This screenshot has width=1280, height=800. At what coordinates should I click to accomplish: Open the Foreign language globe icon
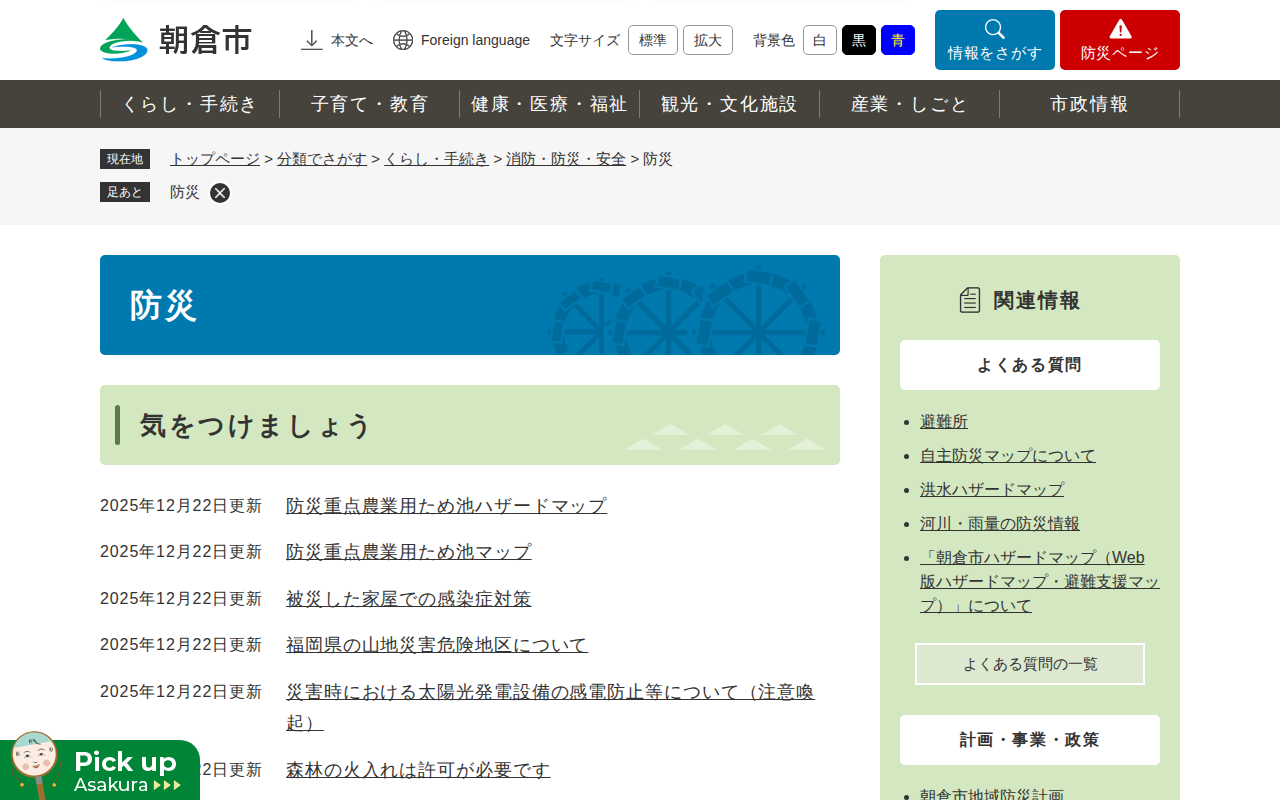coord(403,40)
